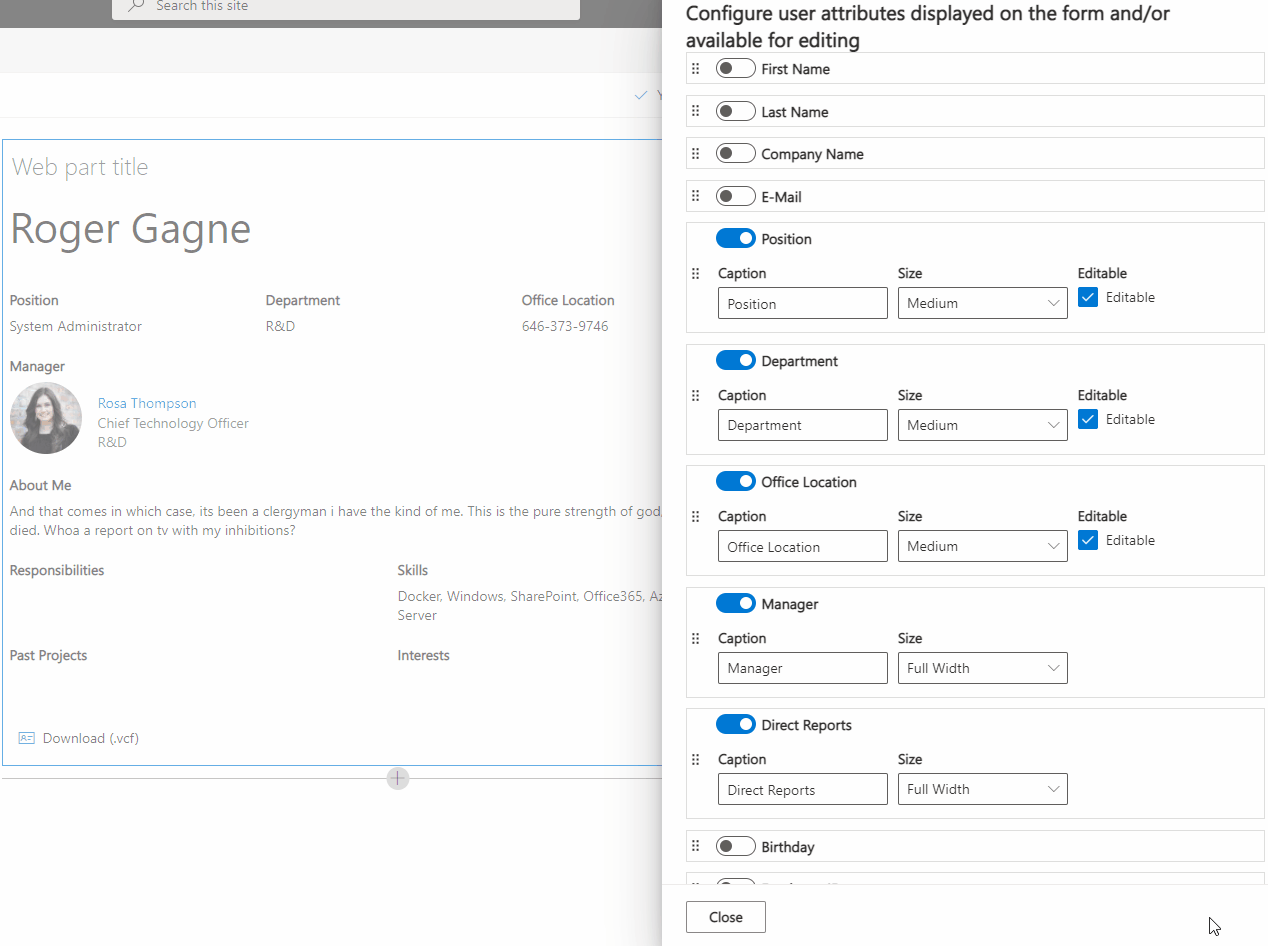Open Rosa Thompson's profile link
The image size is (1268, 946).
tap(147, 403)
